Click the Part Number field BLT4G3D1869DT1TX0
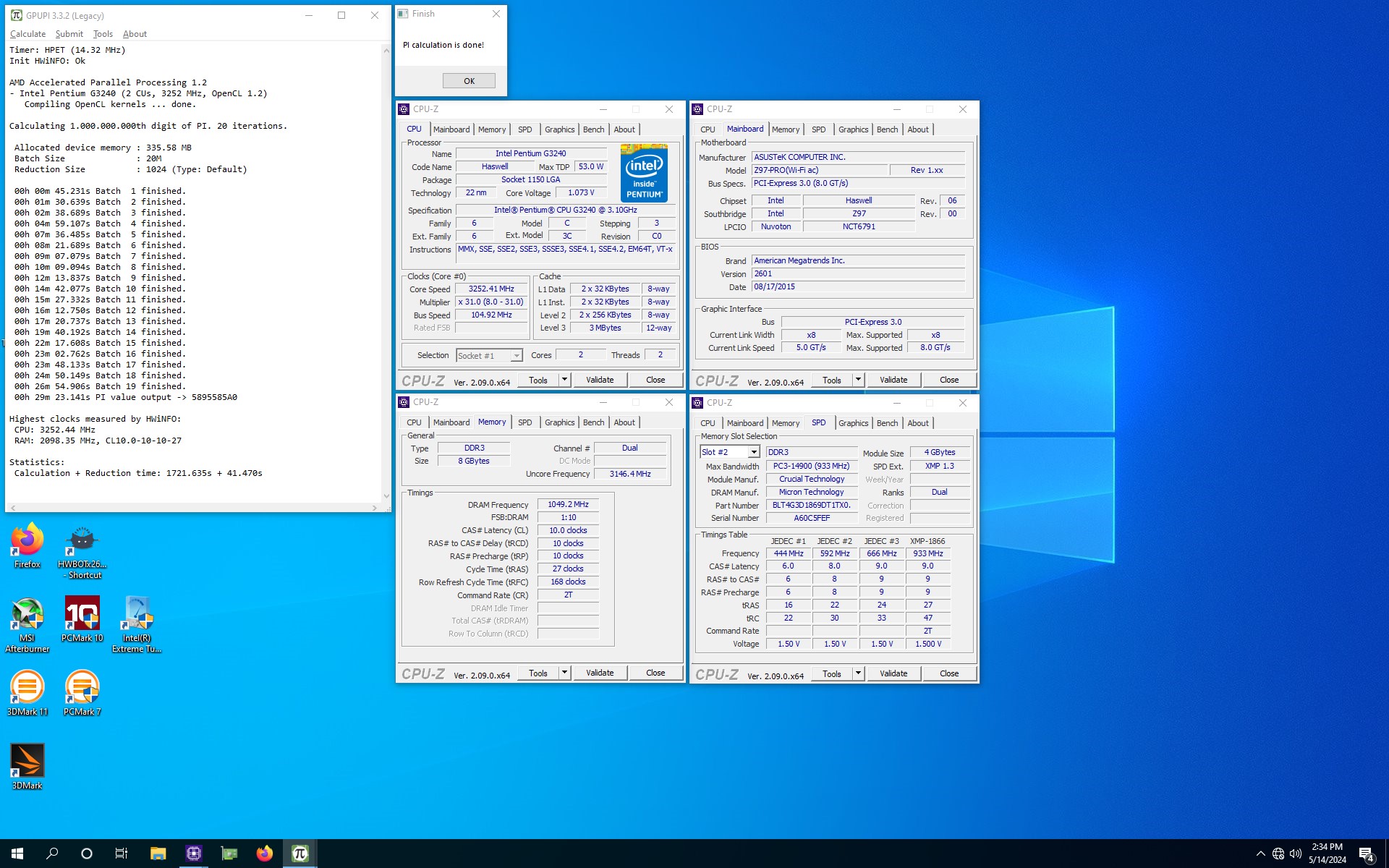This screenshot has height=868, width=1389. 811,505
